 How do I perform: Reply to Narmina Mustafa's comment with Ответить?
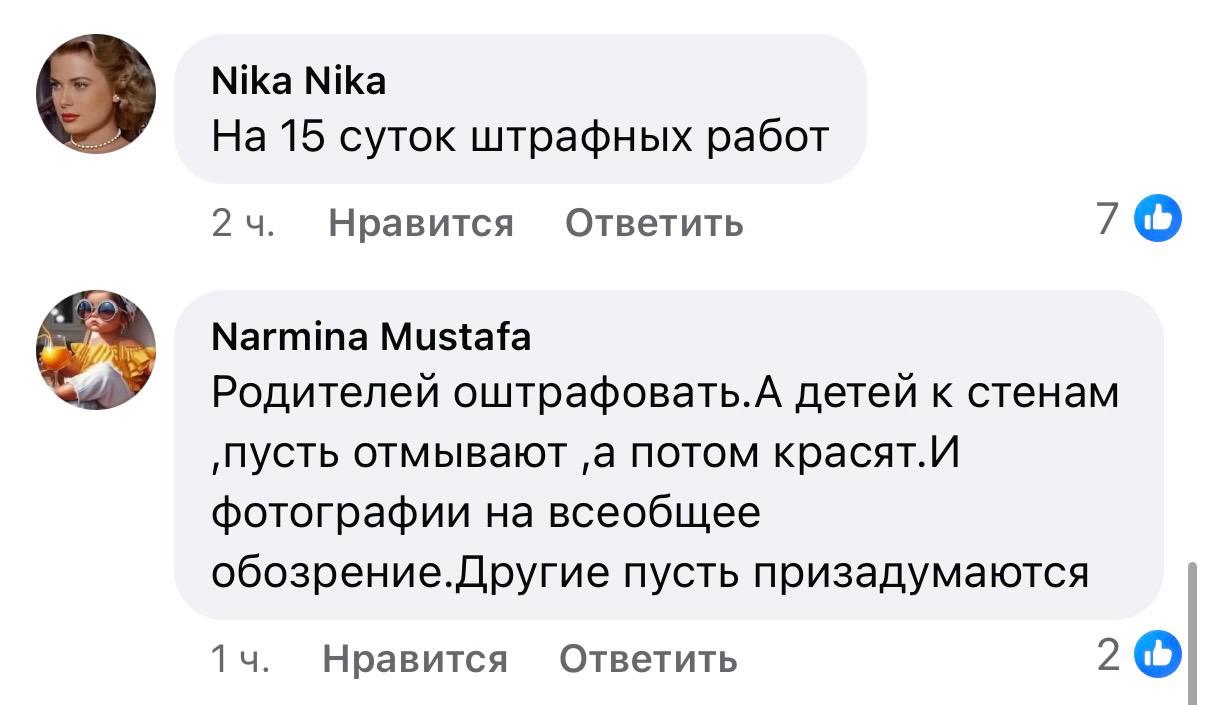tap(648, 658)
